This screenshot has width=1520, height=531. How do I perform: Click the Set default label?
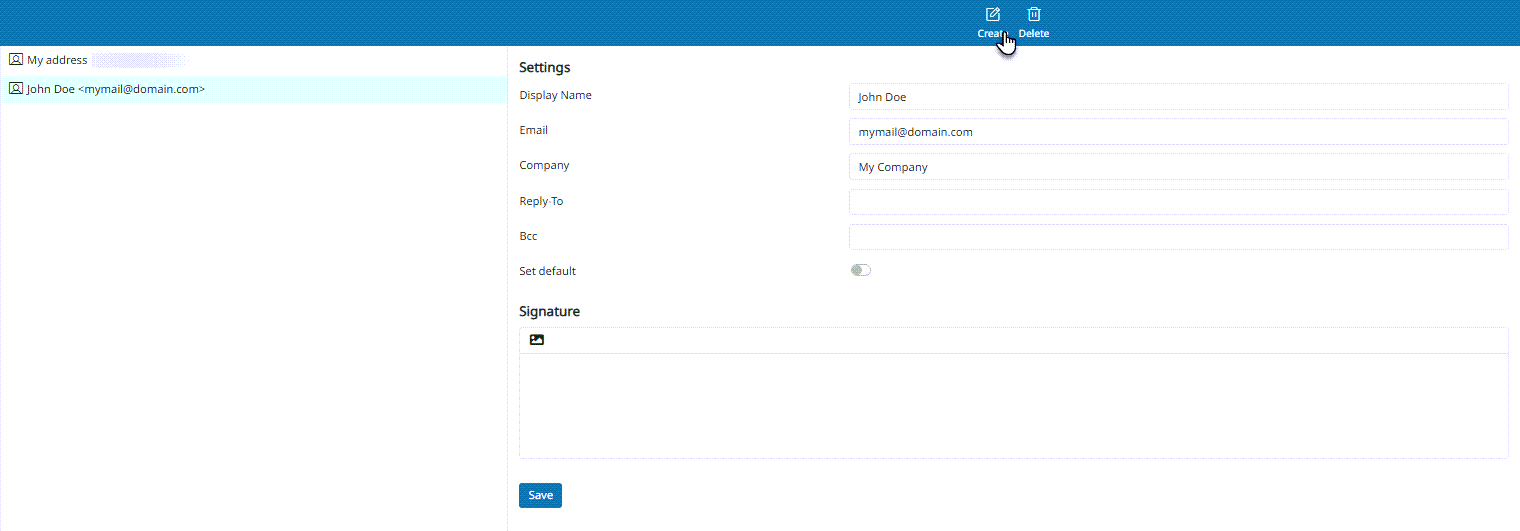coord(547,271)
